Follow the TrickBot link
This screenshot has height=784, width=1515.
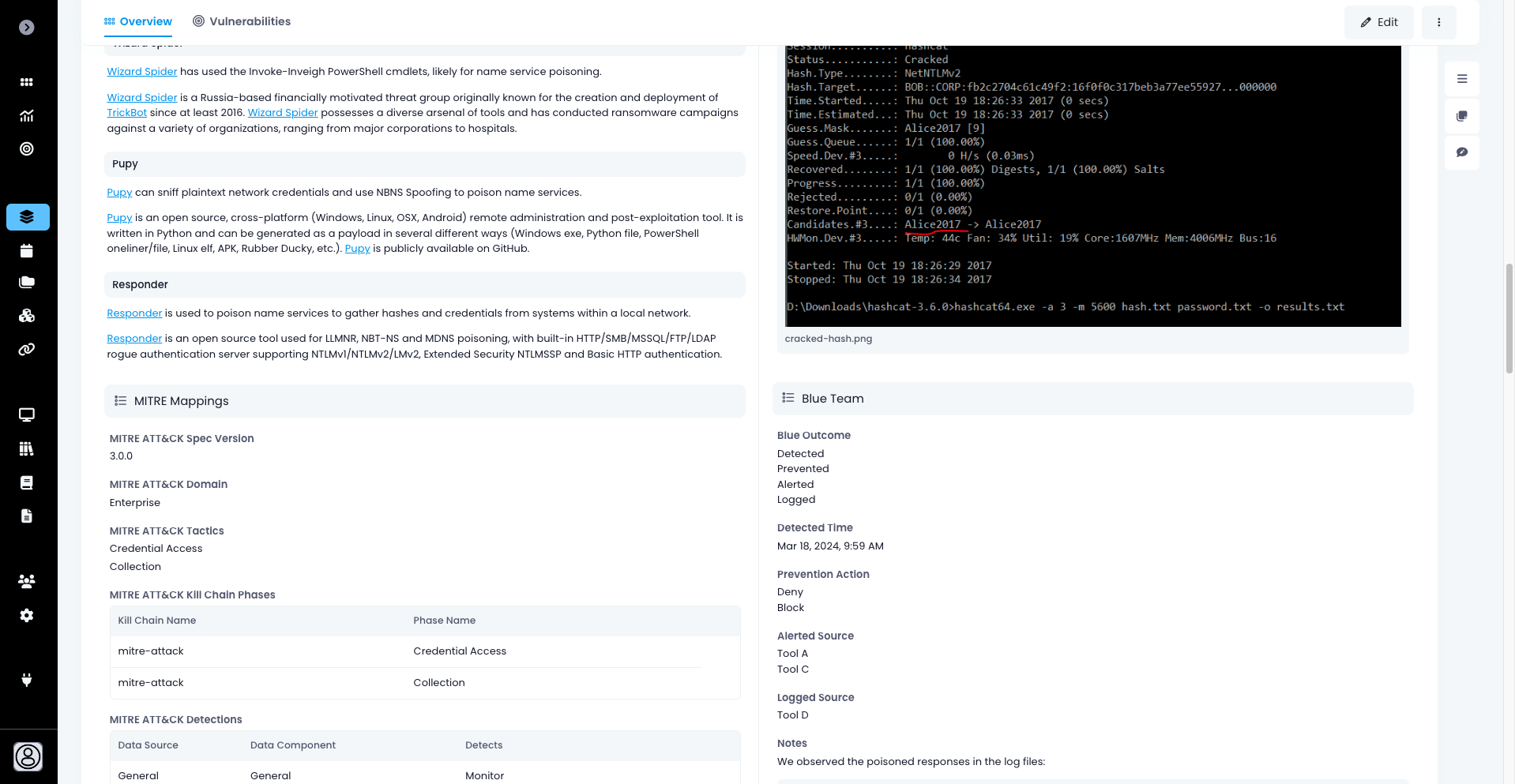pos(126,113)
